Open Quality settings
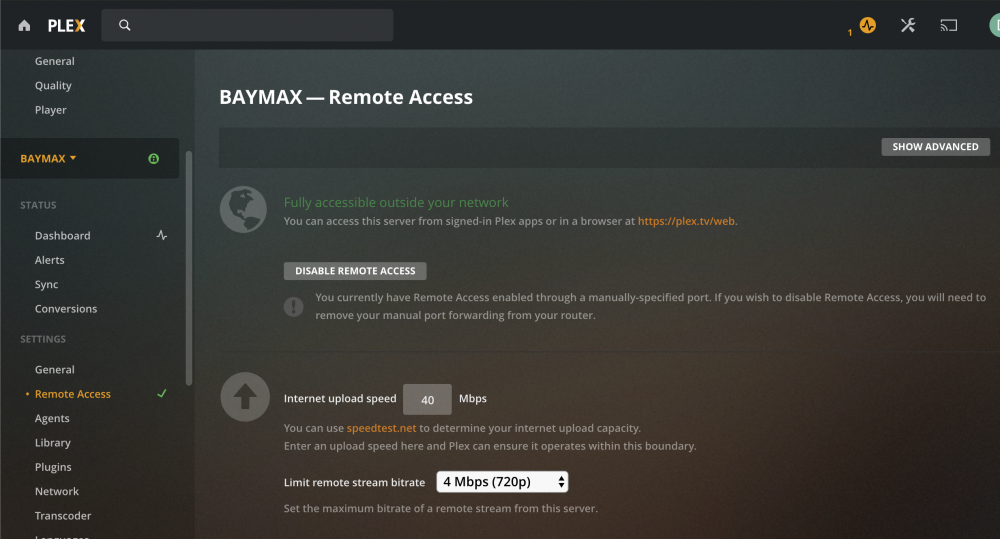The image size is (1000, 539). click(53, 85)
